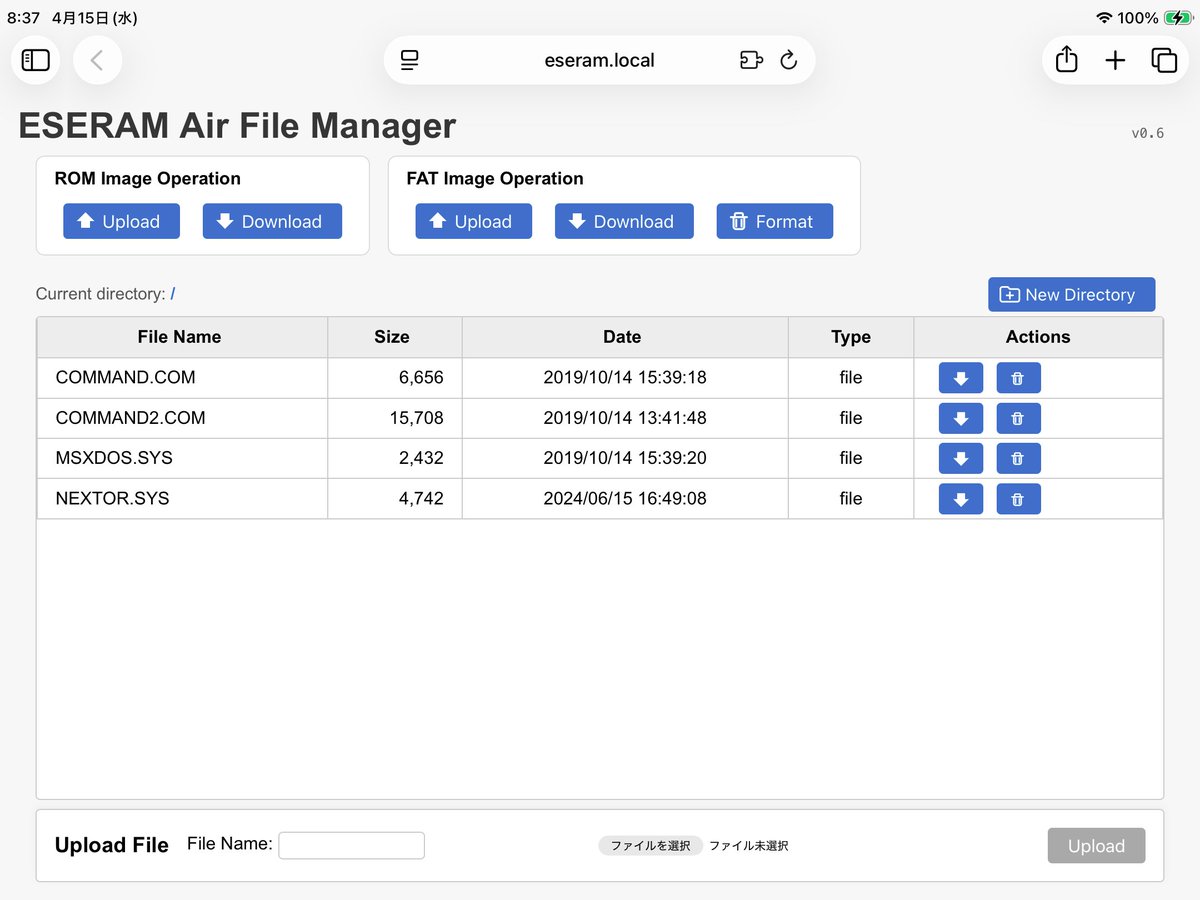This screenshot has height=900, width=1200.
Task: Focus the File Name input field
Action: (x=351, y=845)
